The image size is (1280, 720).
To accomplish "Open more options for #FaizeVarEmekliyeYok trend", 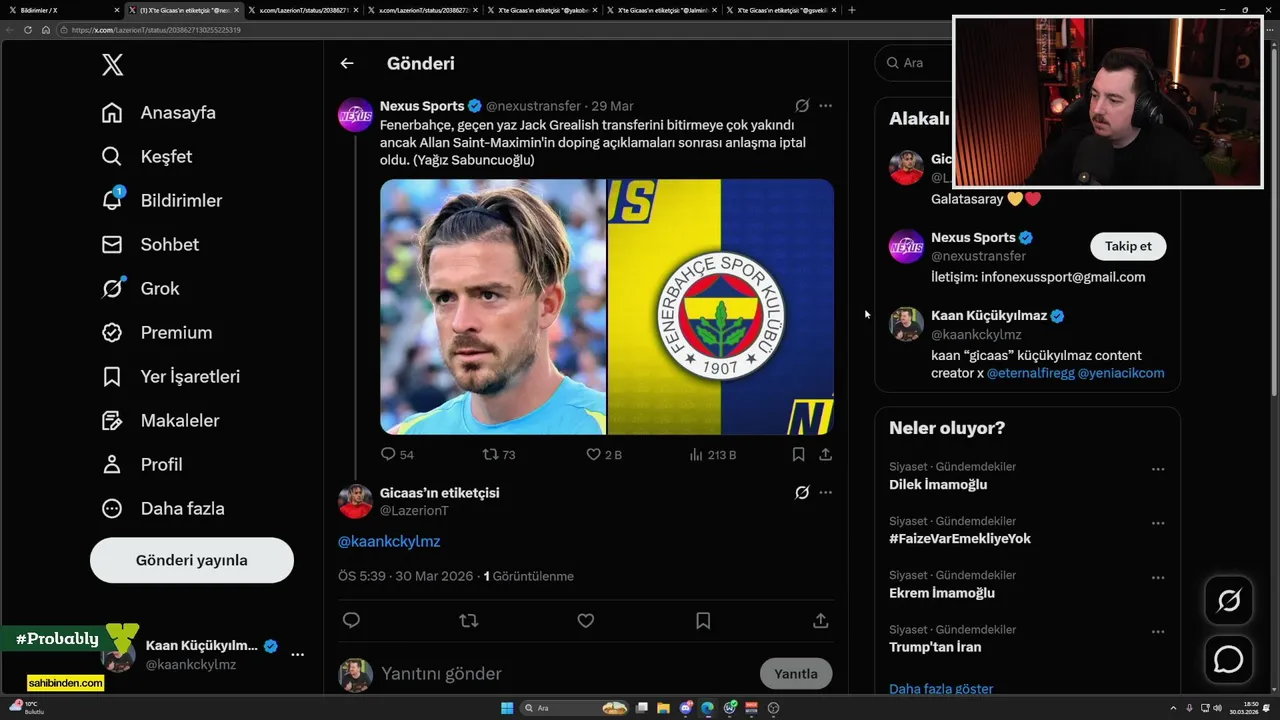I will pos(1158,523).
